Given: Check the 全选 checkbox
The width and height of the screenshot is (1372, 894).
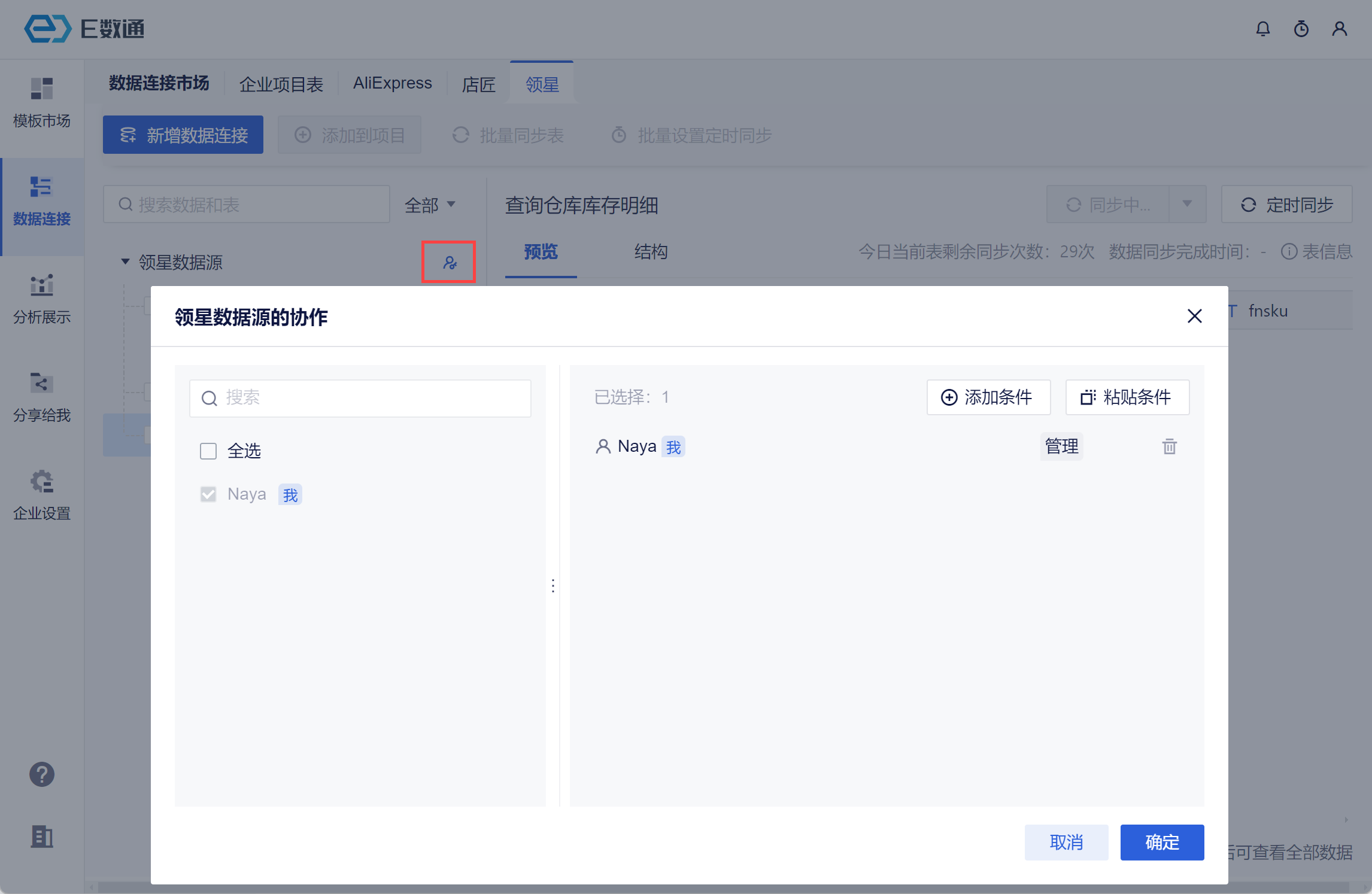Looking at the screenshot, I should point(208,451).
